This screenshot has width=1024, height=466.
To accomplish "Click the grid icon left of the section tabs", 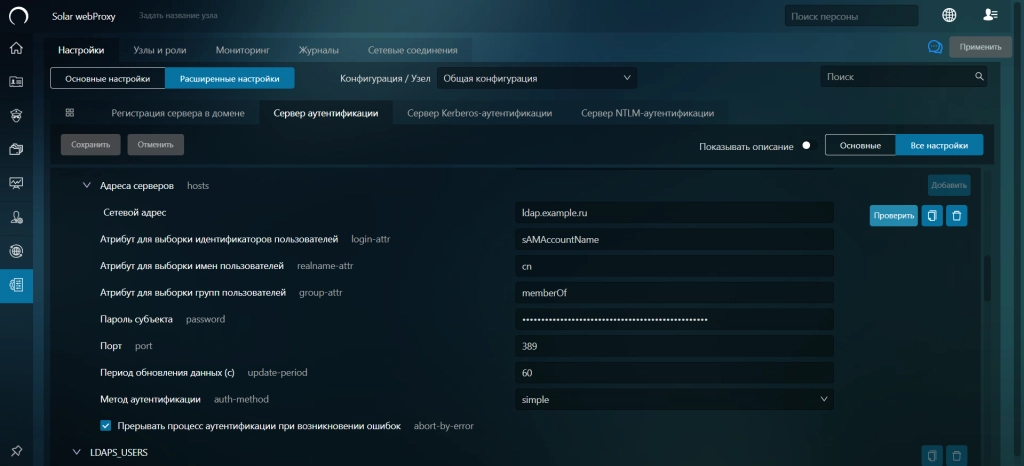I will pyautogui.click(x=70, y=112).
